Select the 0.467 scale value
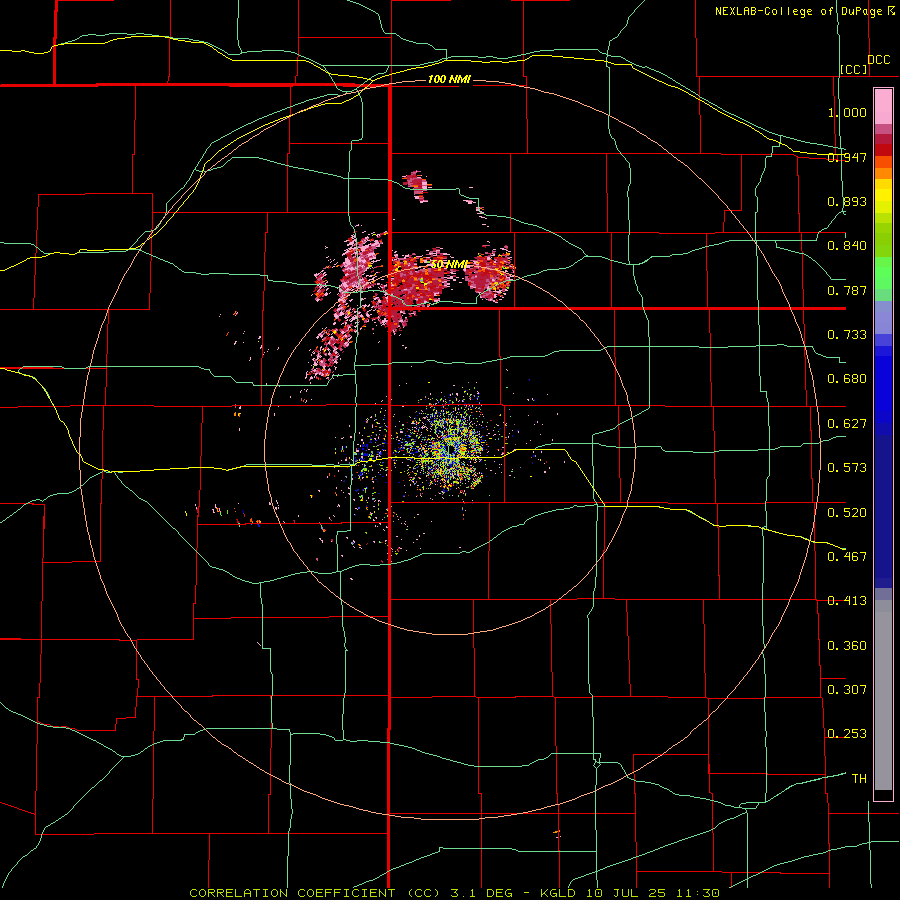This screenshot has height=900, width=900. [x=847, y=557]
